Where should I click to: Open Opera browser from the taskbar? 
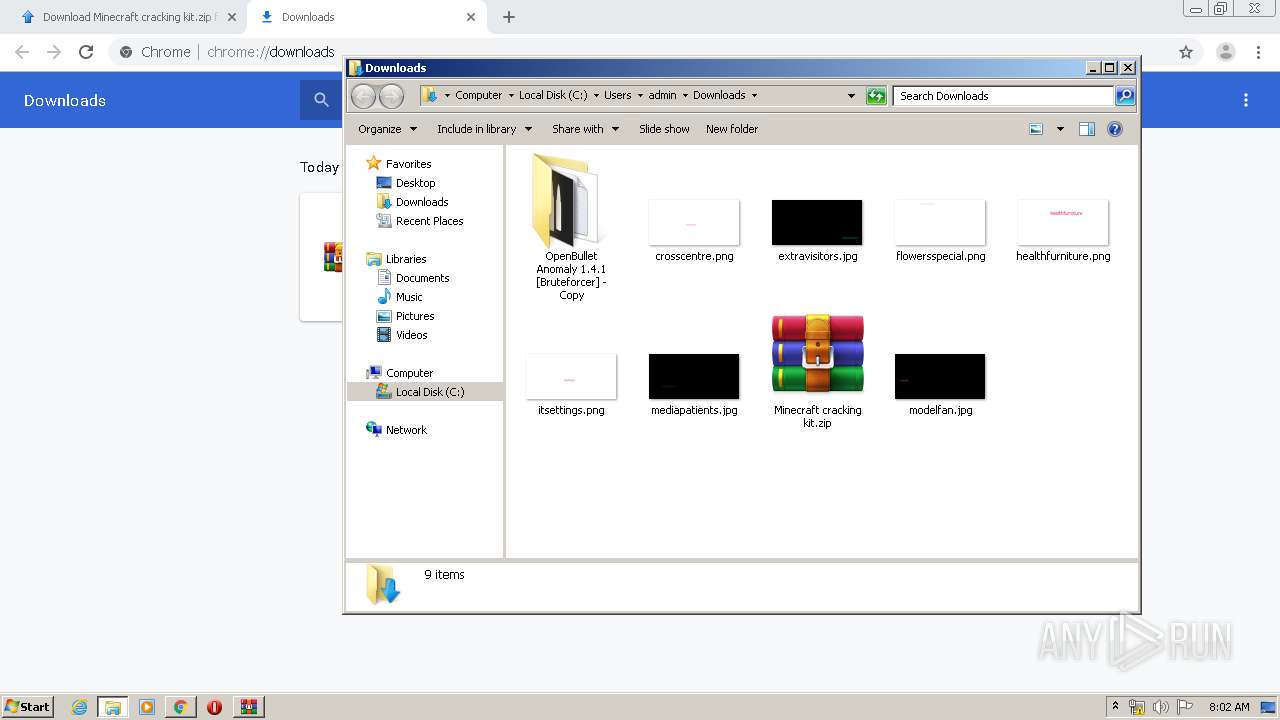[x=214, y=707]
